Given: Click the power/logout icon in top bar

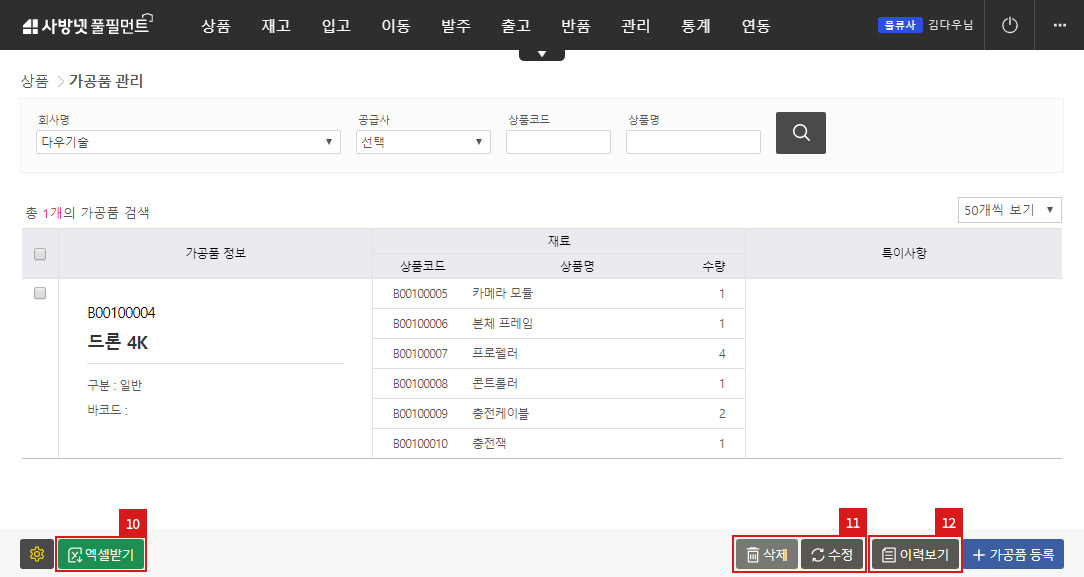Looking at the screenshot, I should tap(1009, 25).
